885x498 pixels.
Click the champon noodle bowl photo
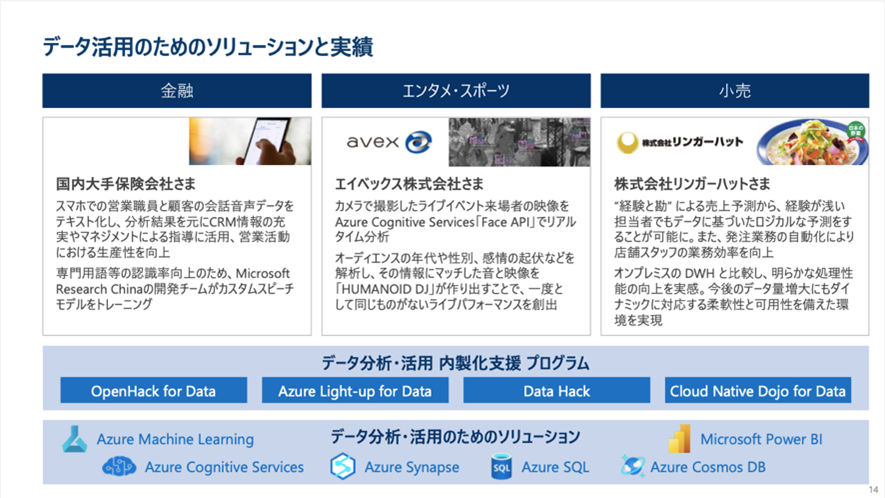(812, 142)
